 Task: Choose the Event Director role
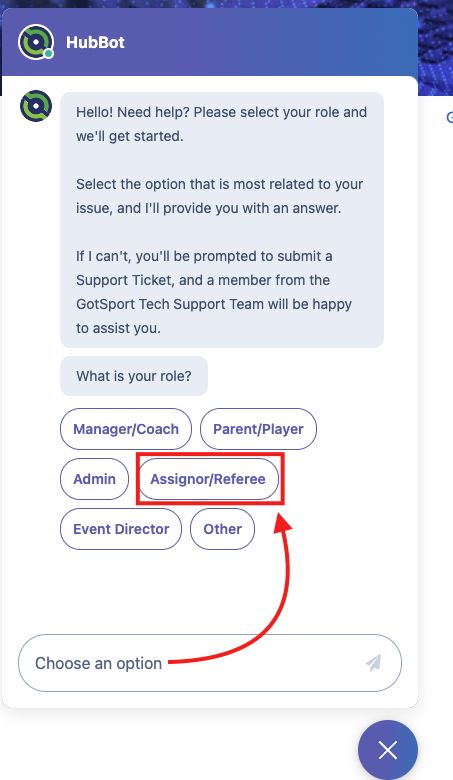121,529
